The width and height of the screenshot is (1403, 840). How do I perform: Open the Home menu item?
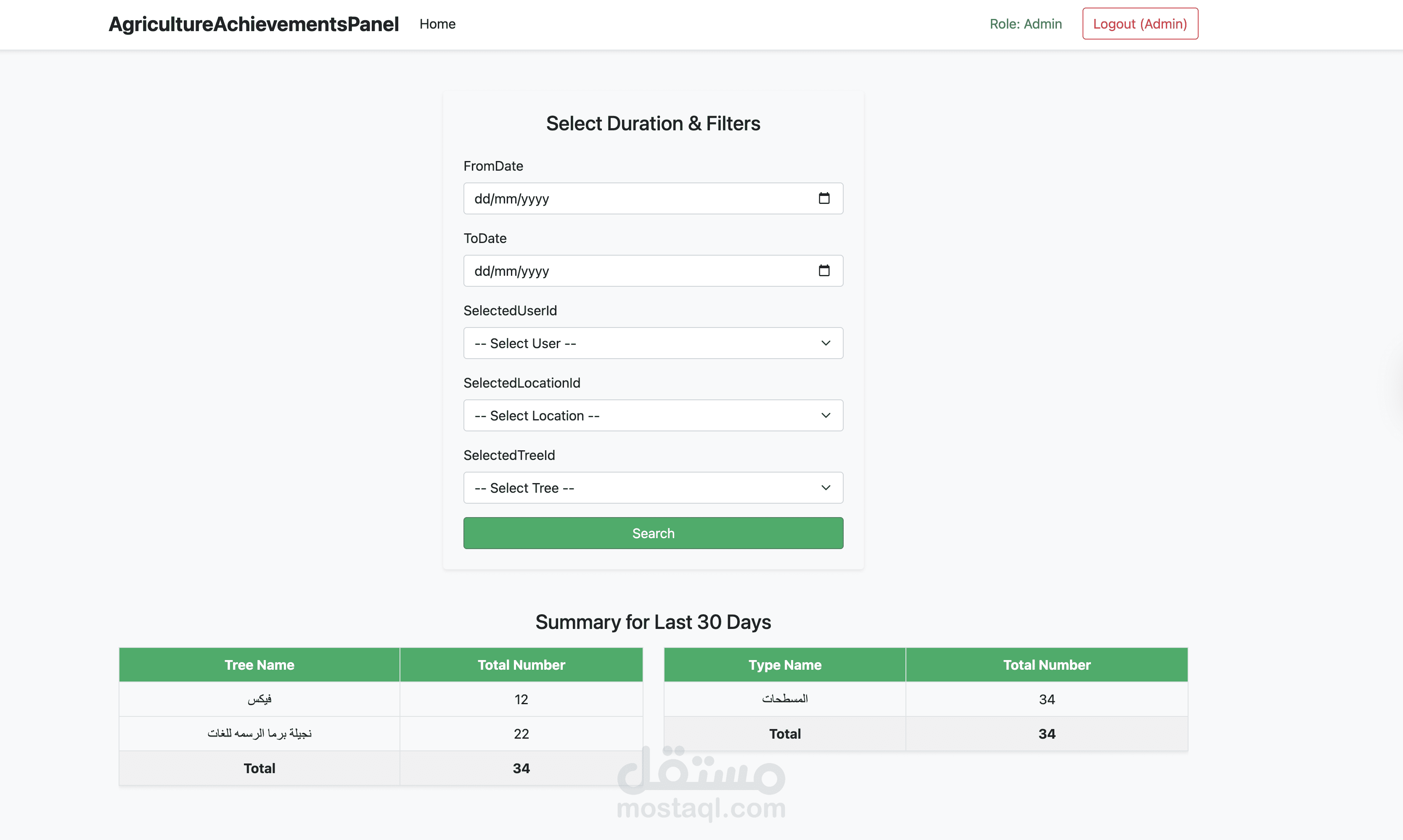tap(437, 24)
